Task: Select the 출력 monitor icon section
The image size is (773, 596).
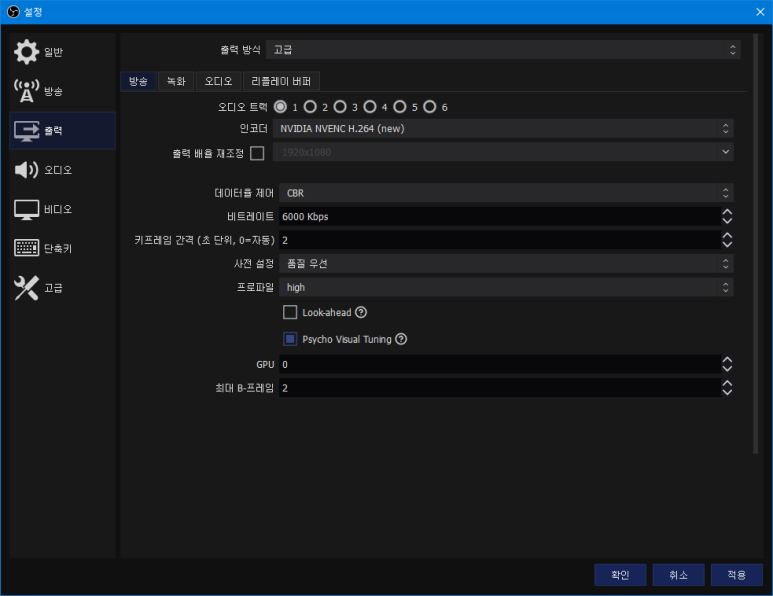Action: [26, 131]
